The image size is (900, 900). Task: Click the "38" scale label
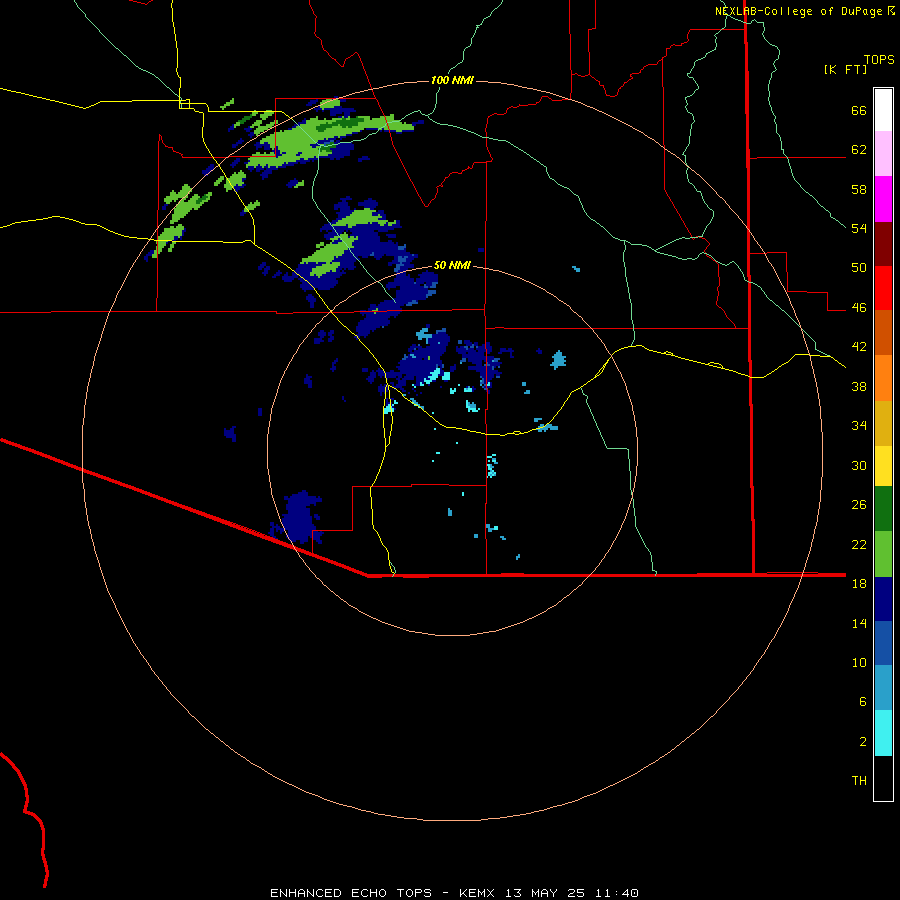pyautogui.click(x=859, y=386)
